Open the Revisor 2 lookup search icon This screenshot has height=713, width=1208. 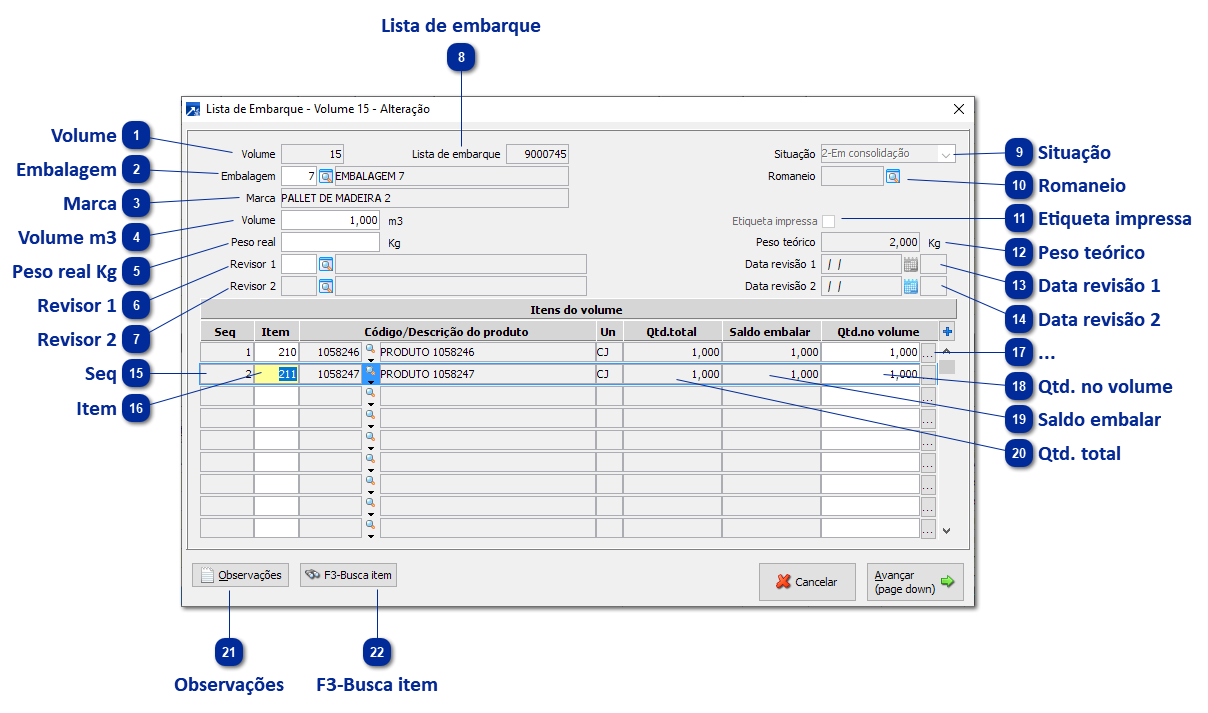pos(325,286)
